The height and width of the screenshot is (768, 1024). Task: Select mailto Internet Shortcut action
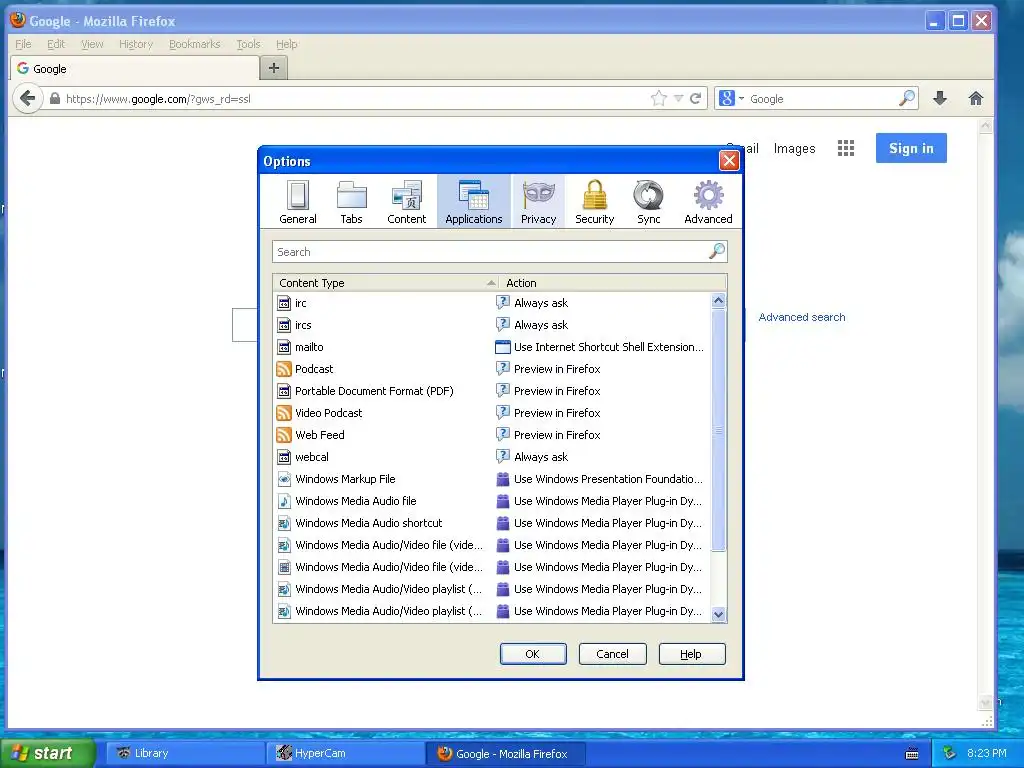point(600,347)
